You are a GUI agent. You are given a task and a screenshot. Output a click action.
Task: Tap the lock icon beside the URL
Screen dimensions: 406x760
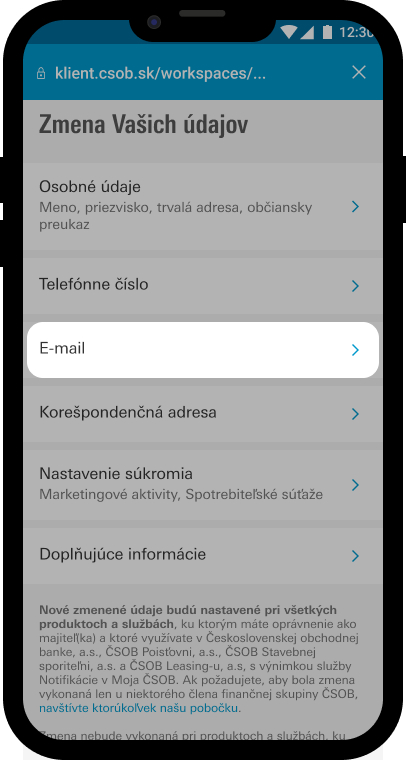[41, 73]
